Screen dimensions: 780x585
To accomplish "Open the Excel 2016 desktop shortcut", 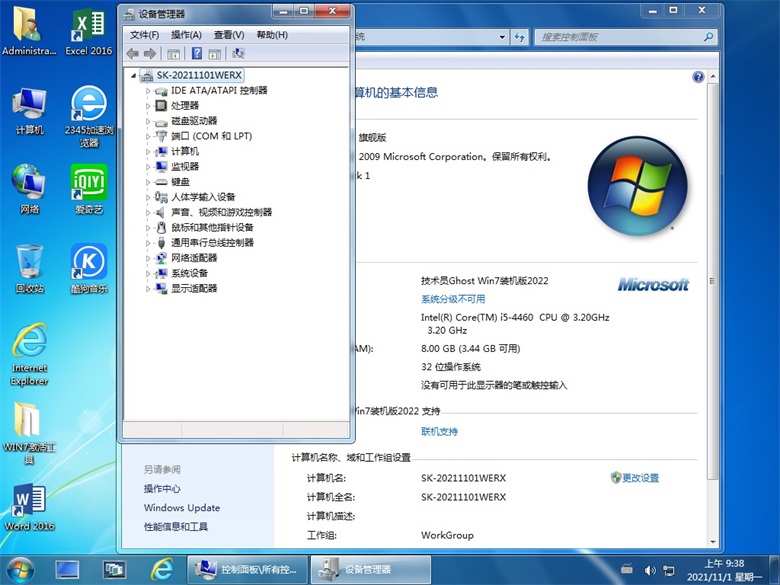I will (88, 30).
